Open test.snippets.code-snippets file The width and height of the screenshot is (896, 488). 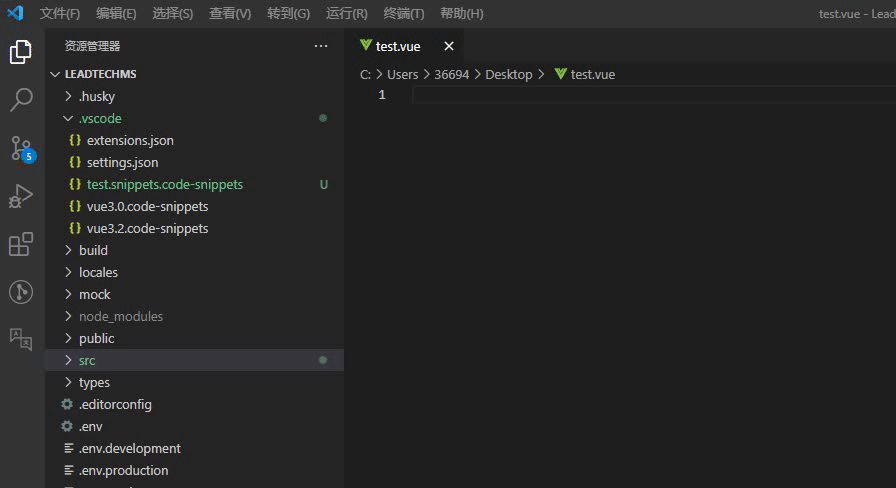point(194,184)
